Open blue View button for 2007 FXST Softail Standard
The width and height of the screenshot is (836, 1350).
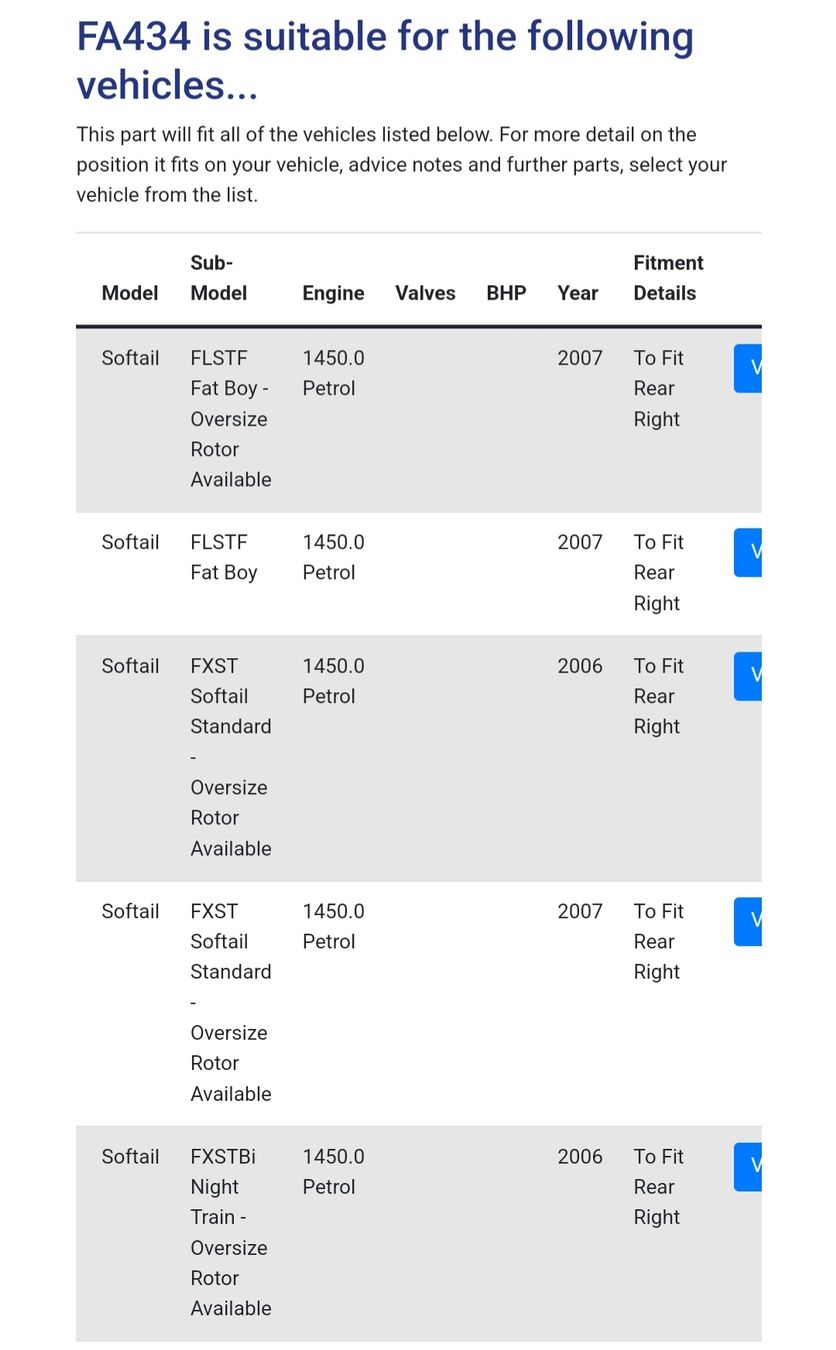pyautogui.click(x=748, y=921)
